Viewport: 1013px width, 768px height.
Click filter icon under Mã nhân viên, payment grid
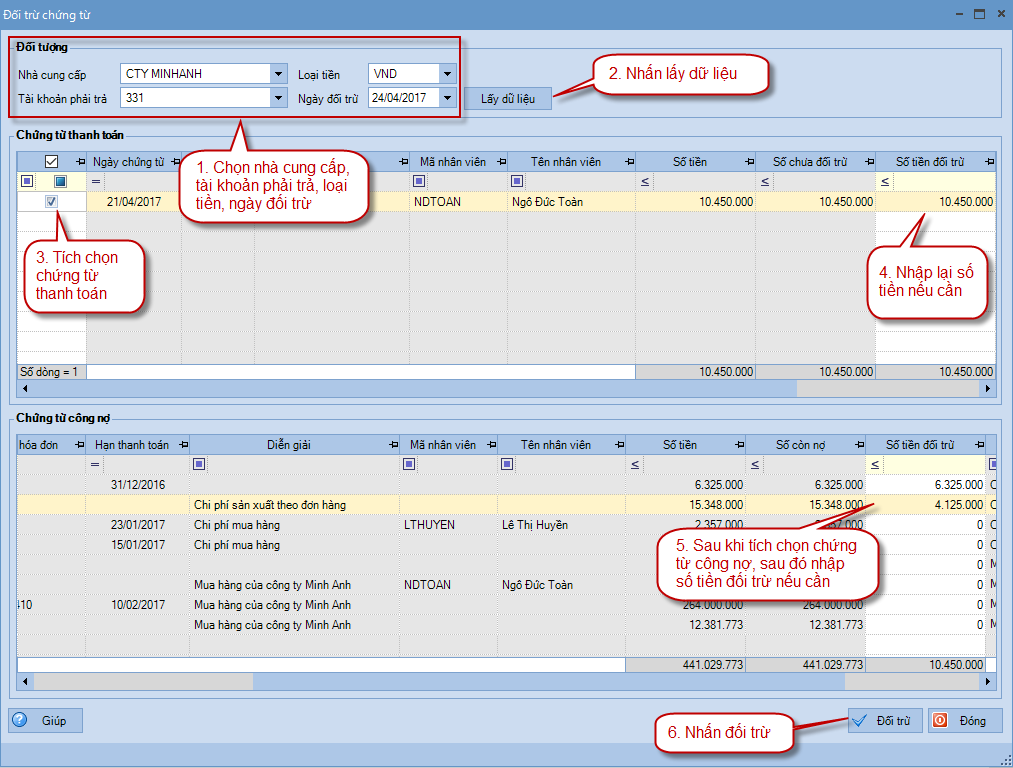tap(419, 181)
